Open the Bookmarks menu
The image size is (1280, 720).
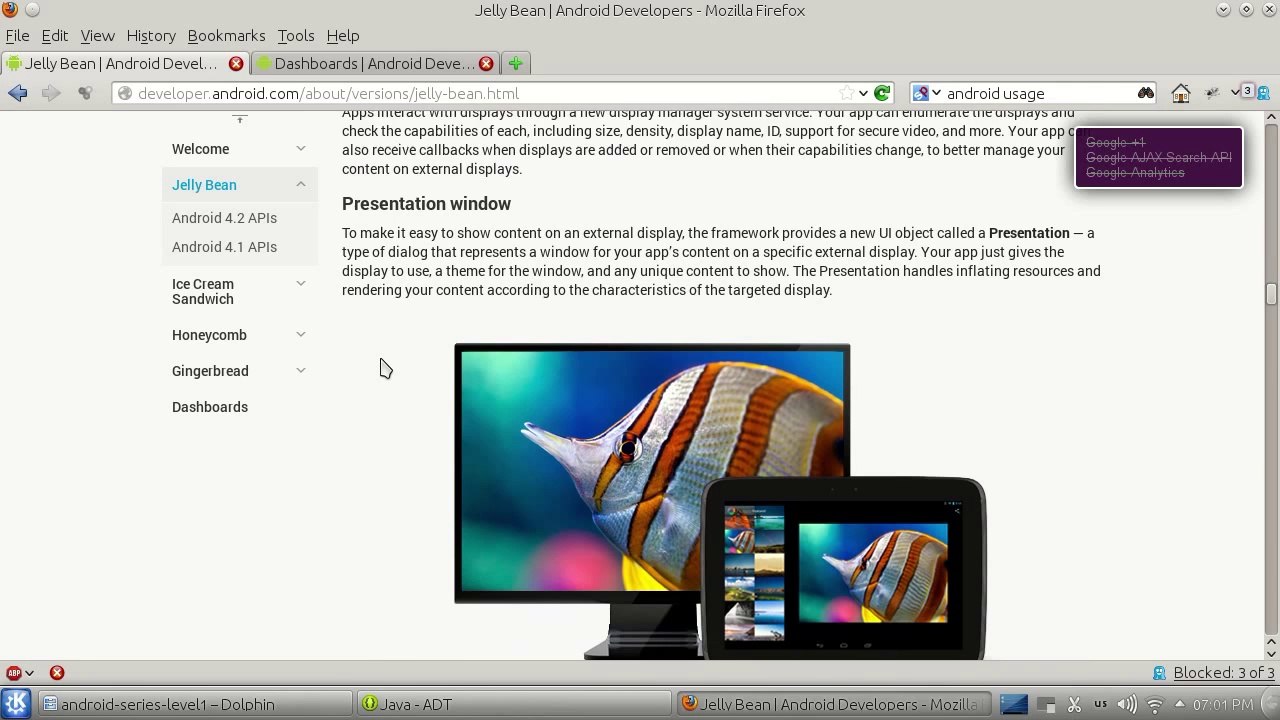point(226,35)
